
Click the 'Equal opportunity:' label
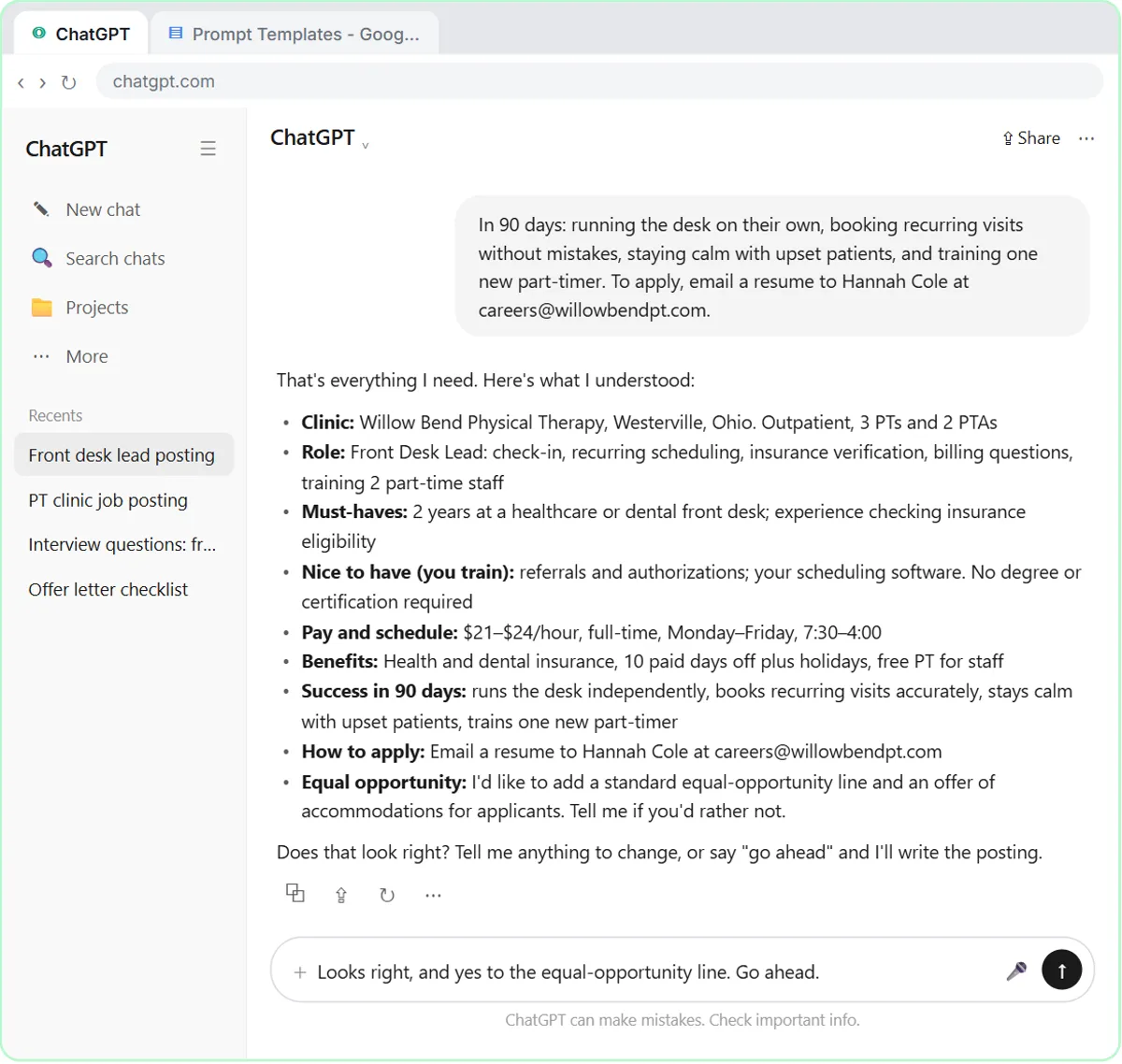tap(383, 782)
